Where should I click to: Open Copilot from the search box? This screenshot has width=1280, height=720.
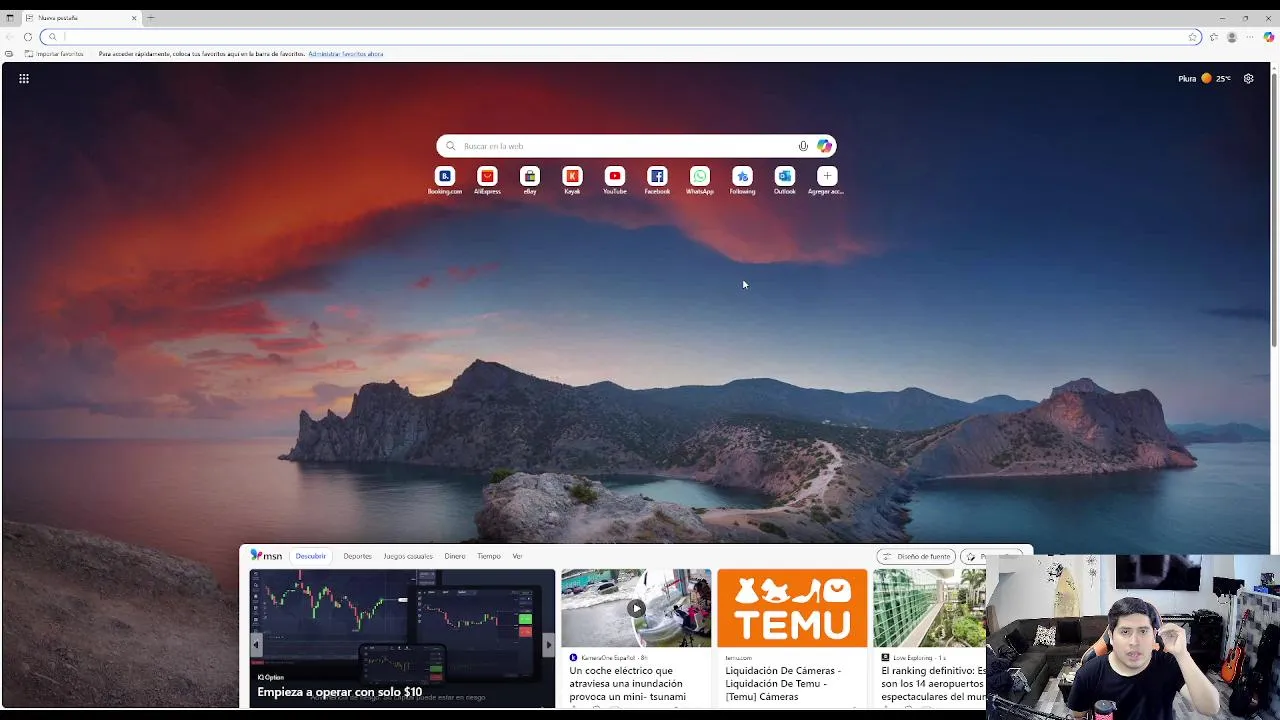824,146
